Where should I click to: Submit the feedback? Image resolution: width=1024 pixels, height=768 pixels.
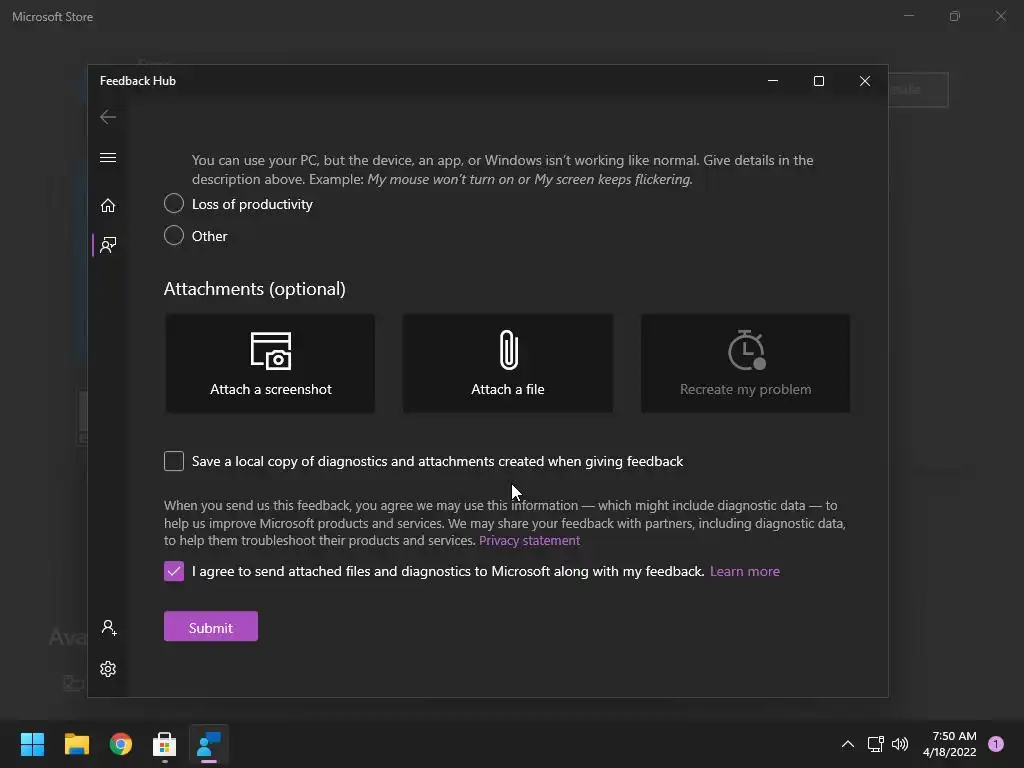coord(210,627)
